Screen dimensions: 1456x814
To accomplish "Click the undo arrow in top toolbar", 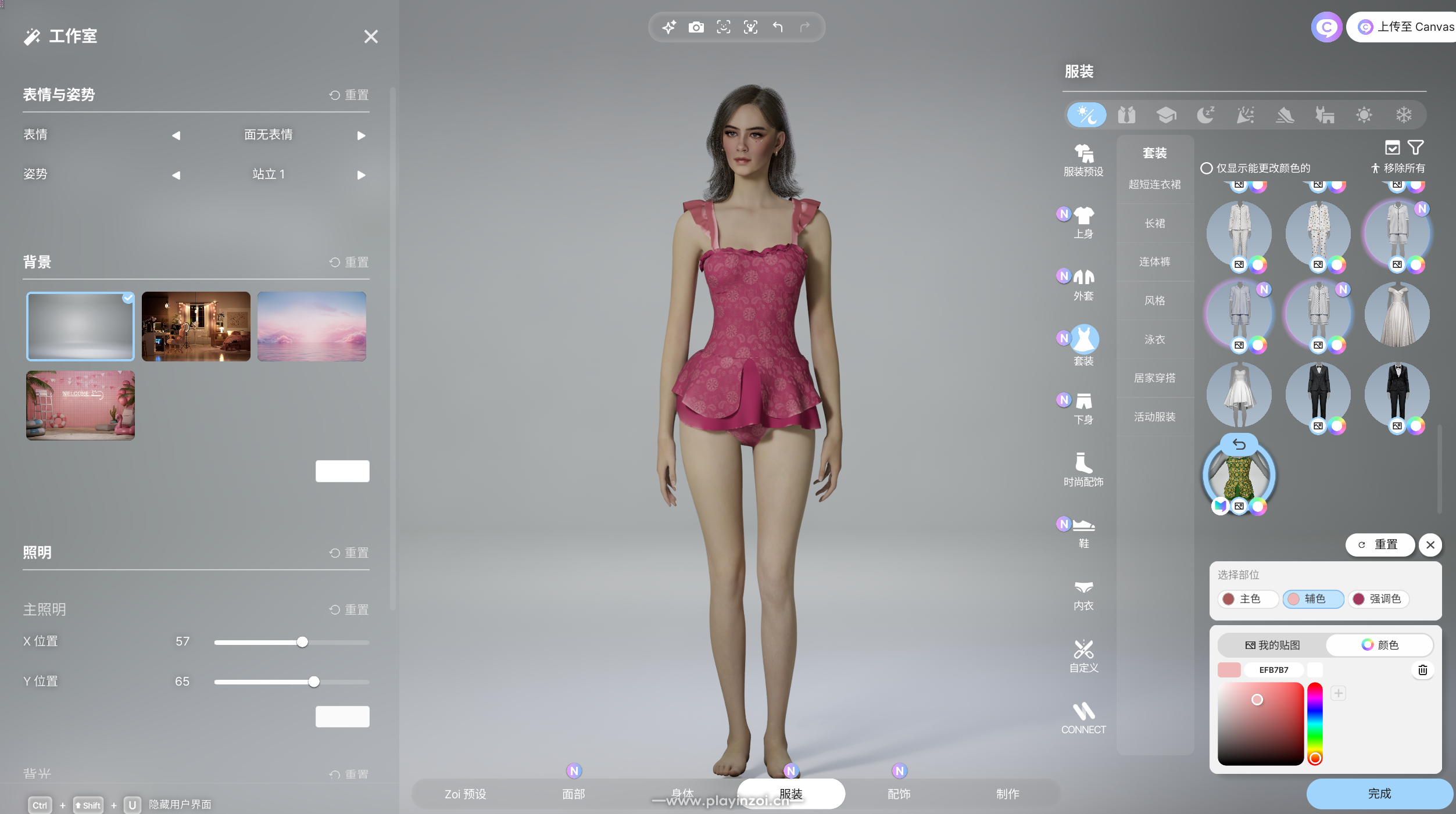I will point(778,27).
